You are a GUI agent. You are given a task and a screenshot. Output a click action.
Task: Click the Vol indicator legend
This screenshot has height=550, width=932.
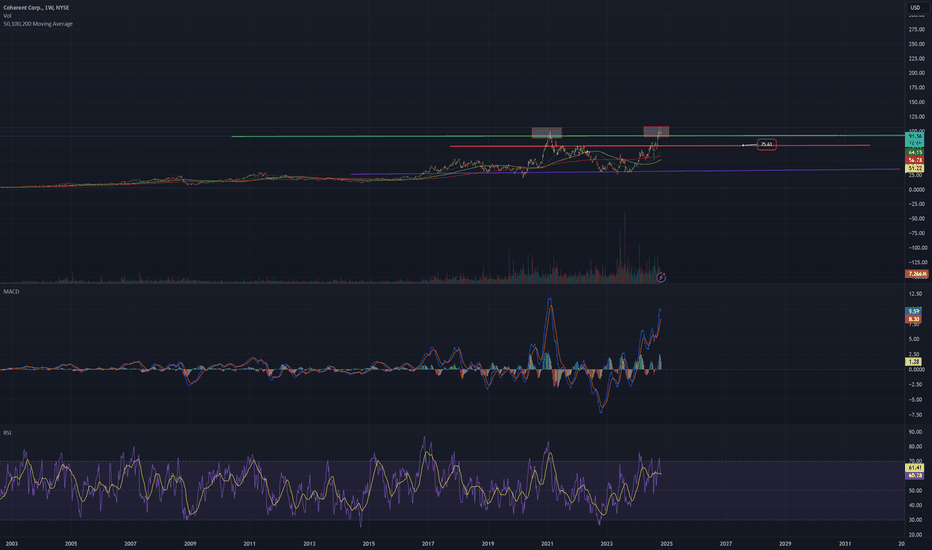[x=7, y=15]
